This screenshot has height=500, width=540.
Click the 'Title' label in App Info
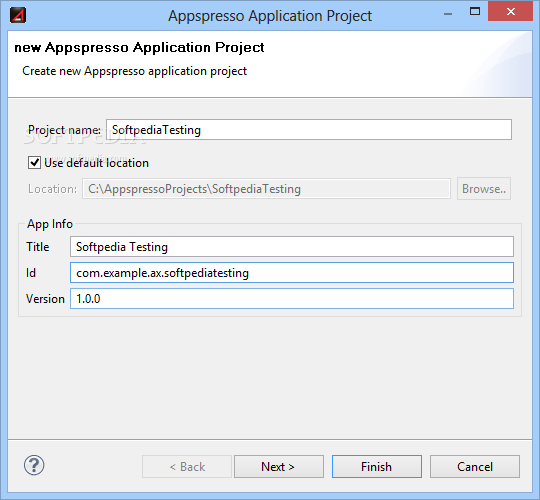point(38,247)
